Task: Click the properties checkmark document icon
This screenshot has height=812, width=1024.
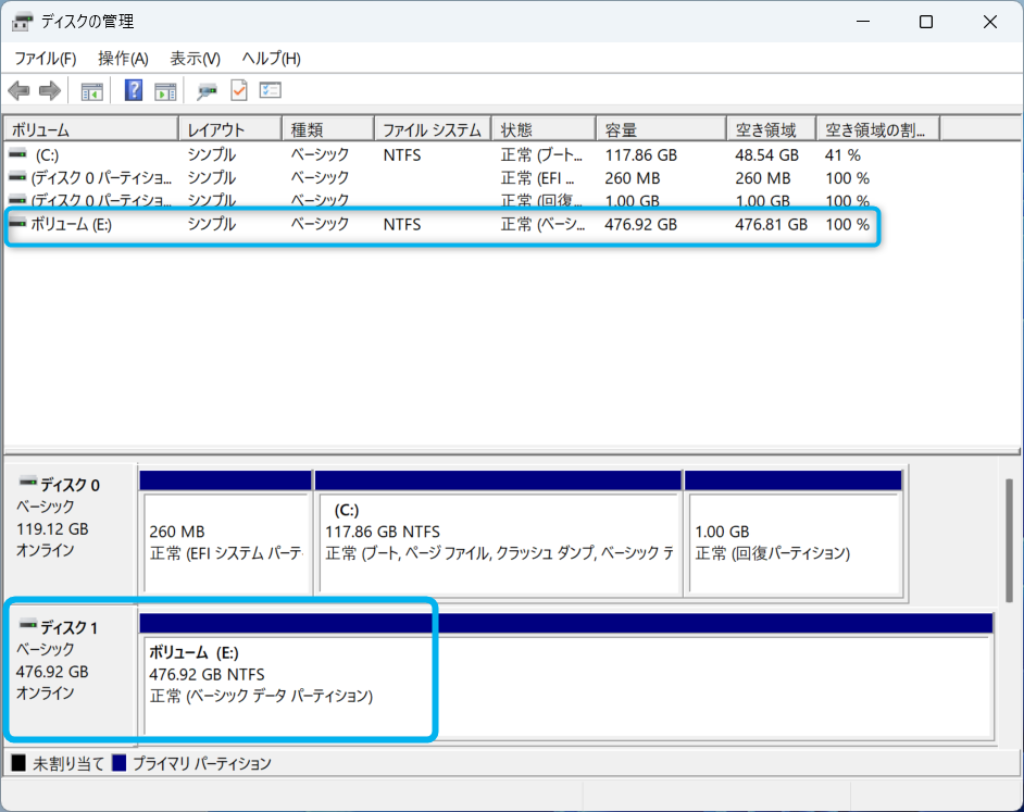Action: pyautogui.click(x=239, y=91)
